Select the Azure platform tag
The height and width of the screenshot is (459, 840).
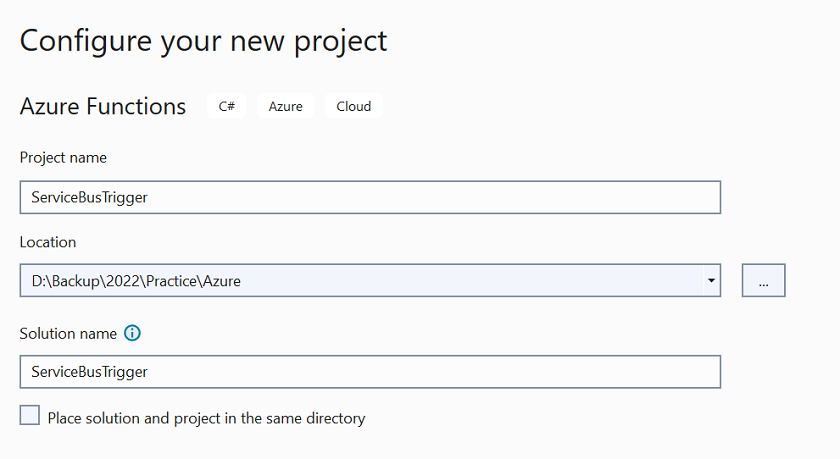286,106
